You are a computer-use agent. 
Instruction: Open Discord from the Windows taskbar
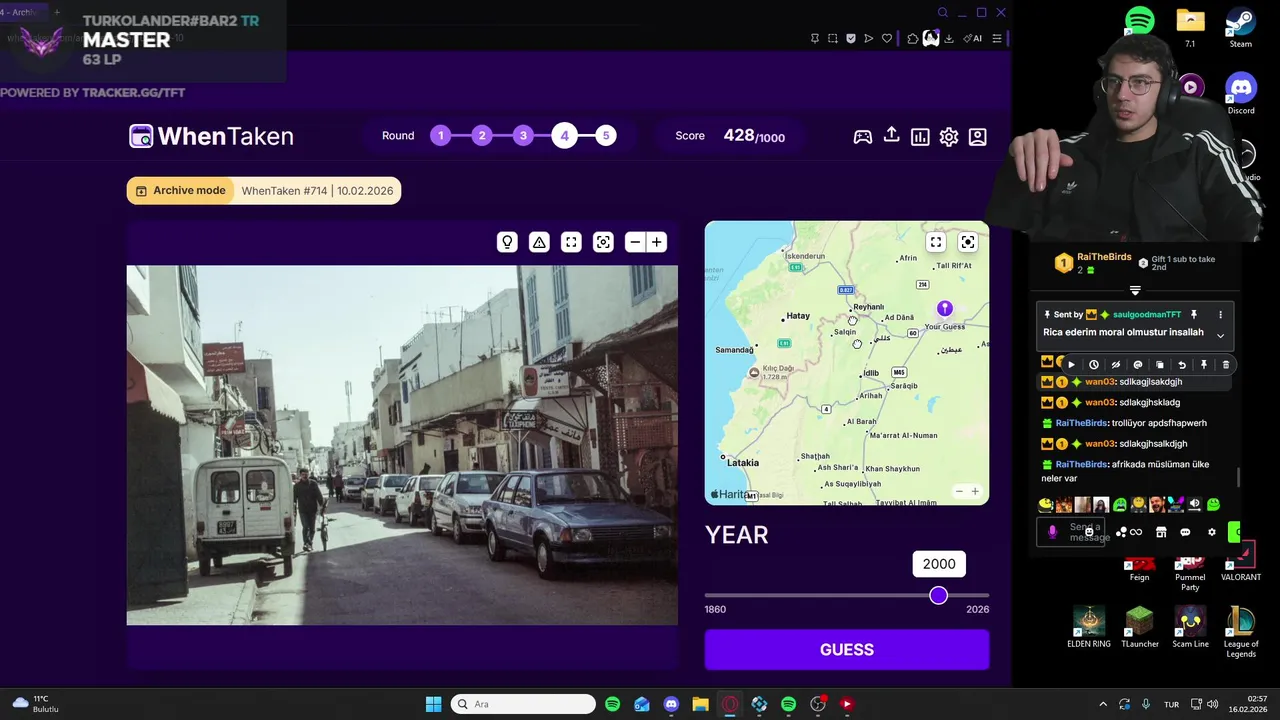click(x=671, y=704)
